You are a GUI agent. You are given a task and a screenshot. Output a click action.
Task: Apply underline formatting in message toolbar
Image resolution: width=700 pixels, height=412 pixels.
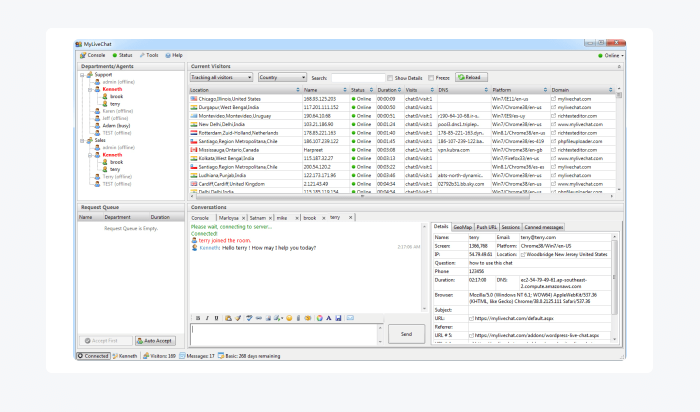click(217, 318)
